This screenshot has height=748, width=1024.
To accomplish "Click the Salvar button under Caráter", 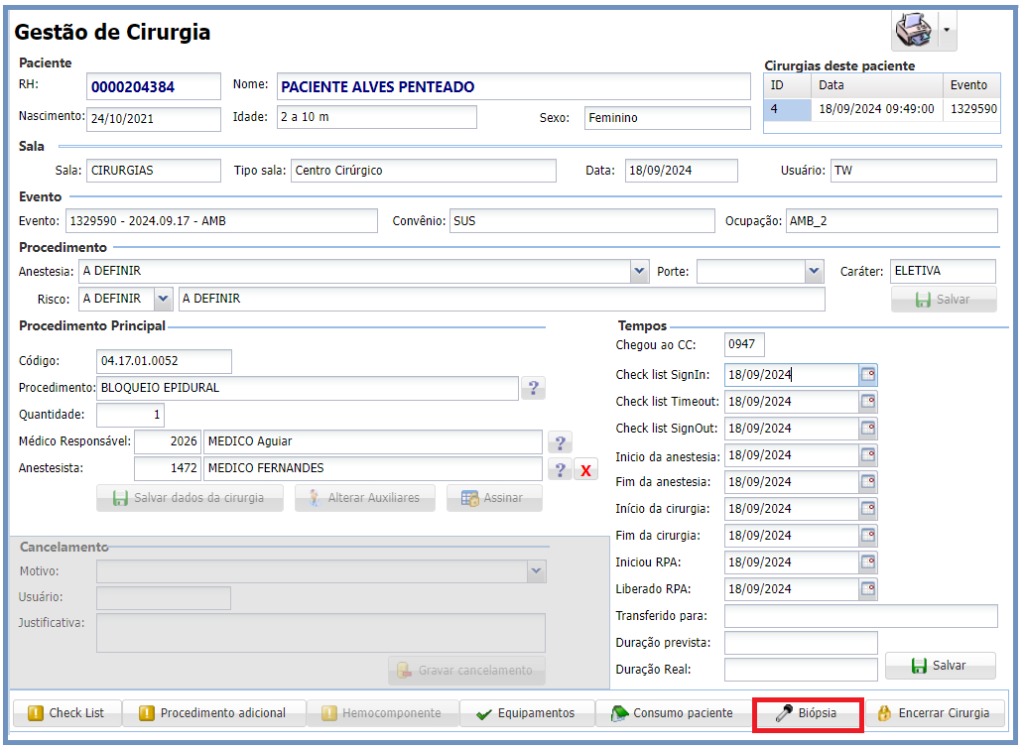I will click(x=944, y=299).
